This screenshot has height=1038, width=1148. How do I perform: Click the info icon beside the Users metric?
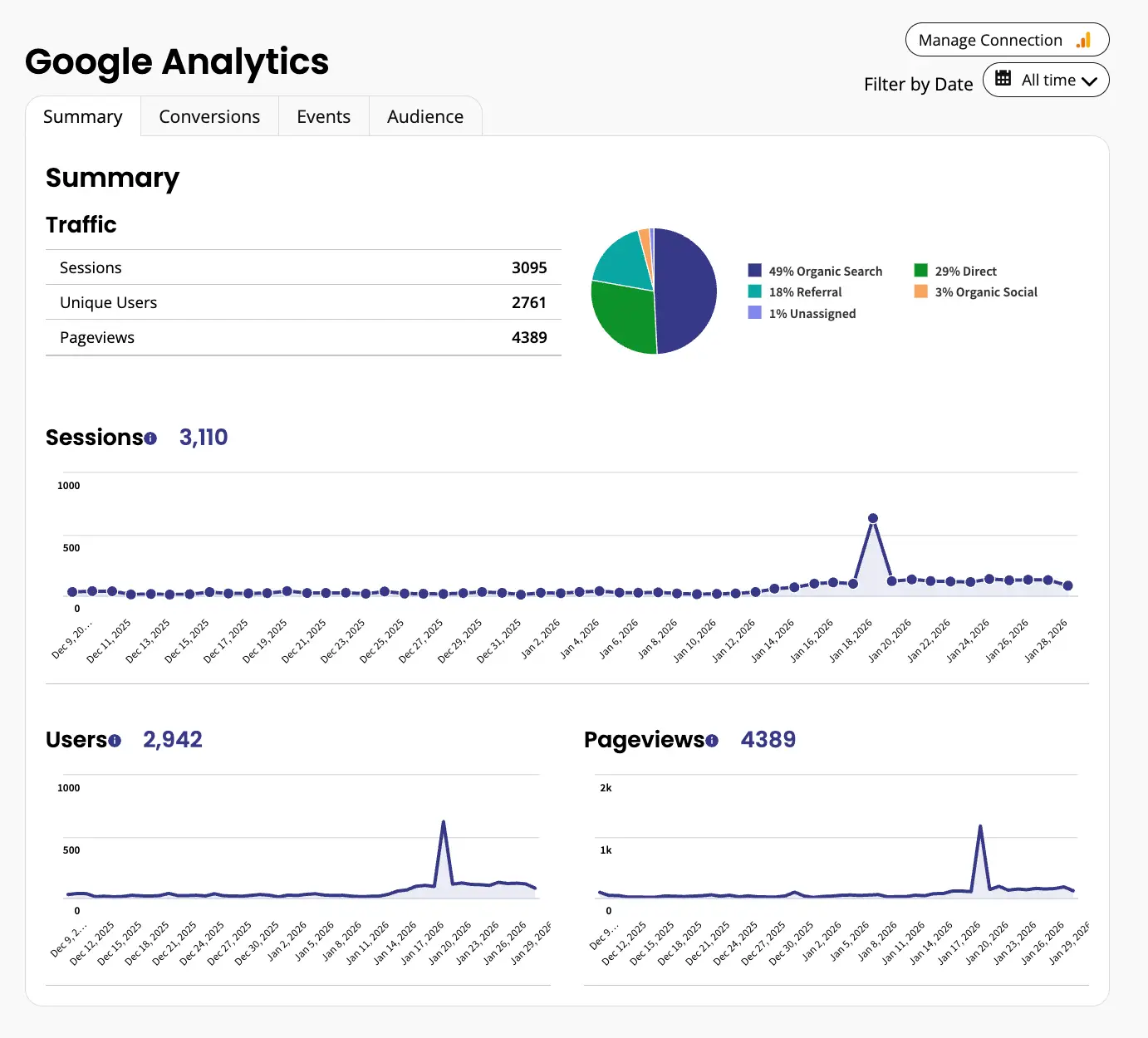point(115,741)
